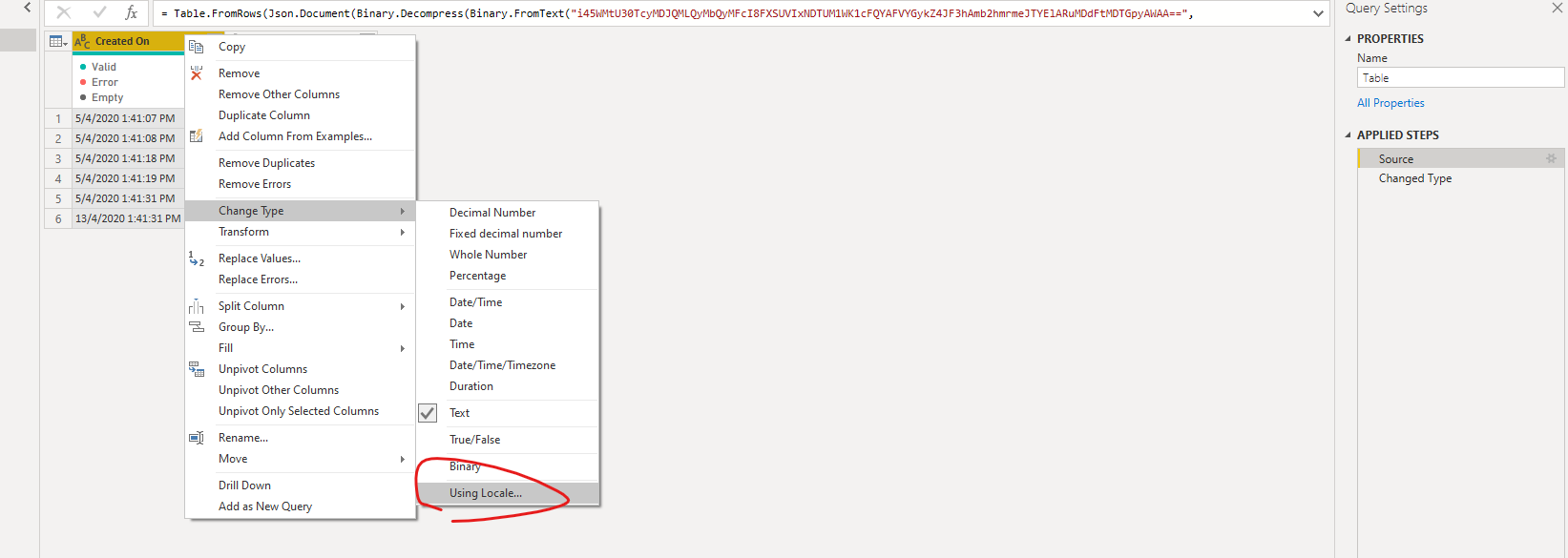Collapse the PROPERTIES section
1568x558 pixels.
(1348, 39)
